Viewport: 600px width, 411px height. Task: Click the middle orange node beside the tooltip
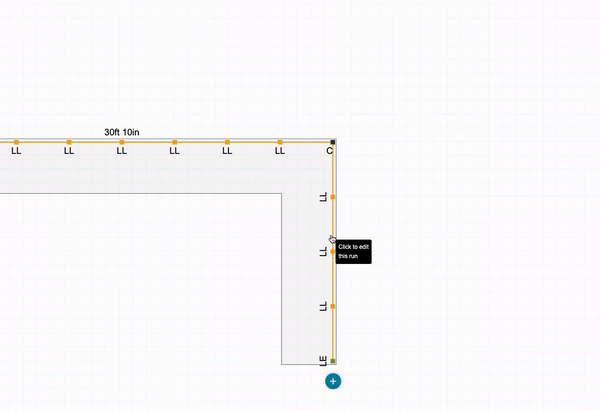click(x=333, y=252)
